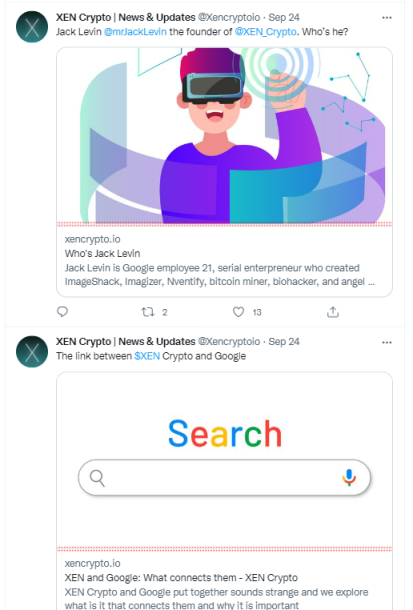The image size is (413, 610).
Task: Click the XEN avatar on the first tweet
Action: [32, 27]
